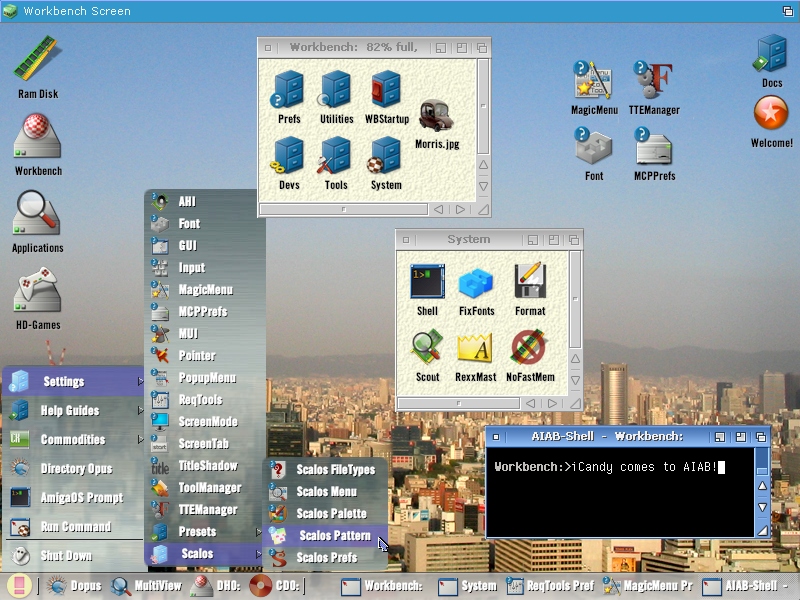The image size is (800, 600).
Task: Open GUI settings menu entry
Action: [204, 245]
